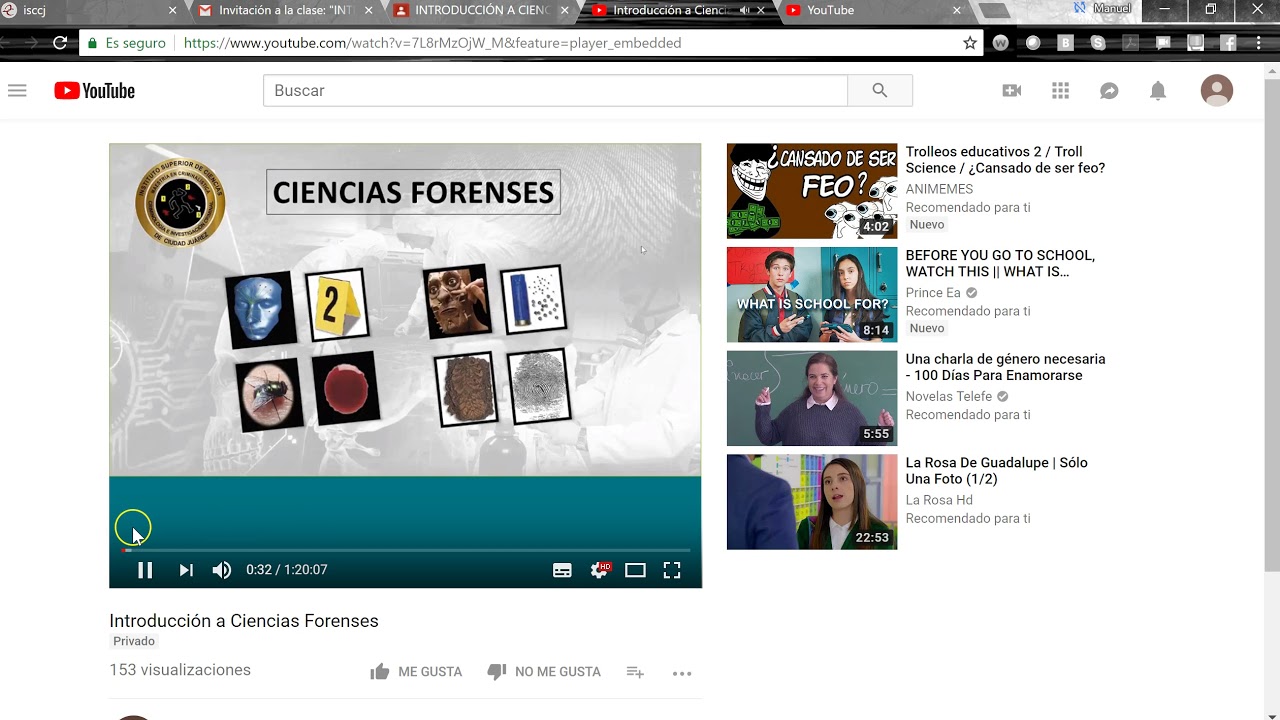1280x720 pixels.
Task: Click the search magnifier button
Action: point(880,91)
